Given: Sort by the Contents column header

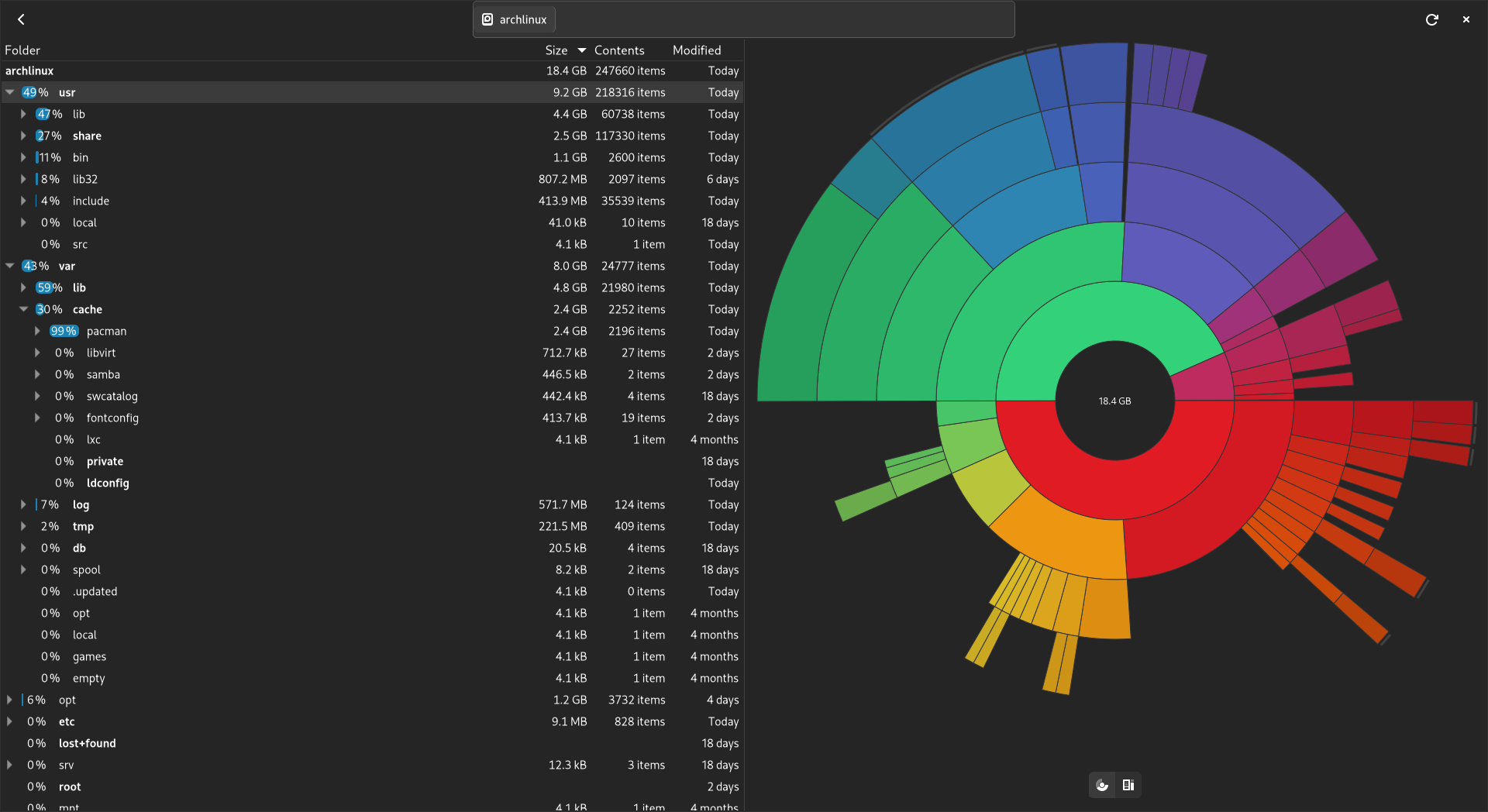Looking at the screenshot, I should coord(618,50).
